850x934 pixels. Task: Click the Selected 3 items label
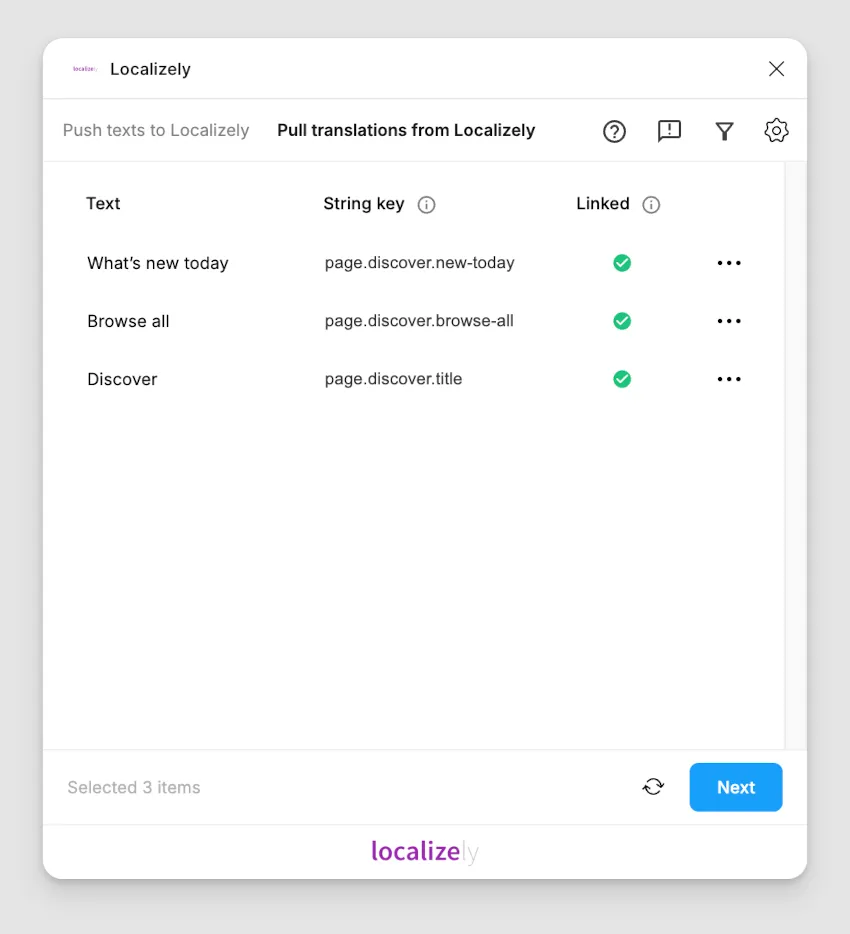pos(133,787)
